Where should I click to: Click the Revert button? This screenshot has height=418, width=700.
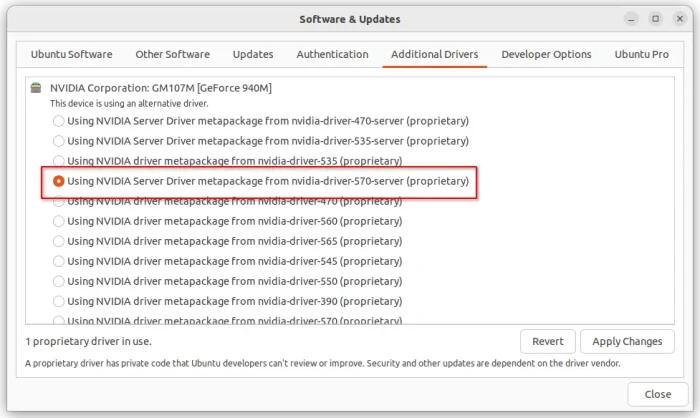coord(548,342)
